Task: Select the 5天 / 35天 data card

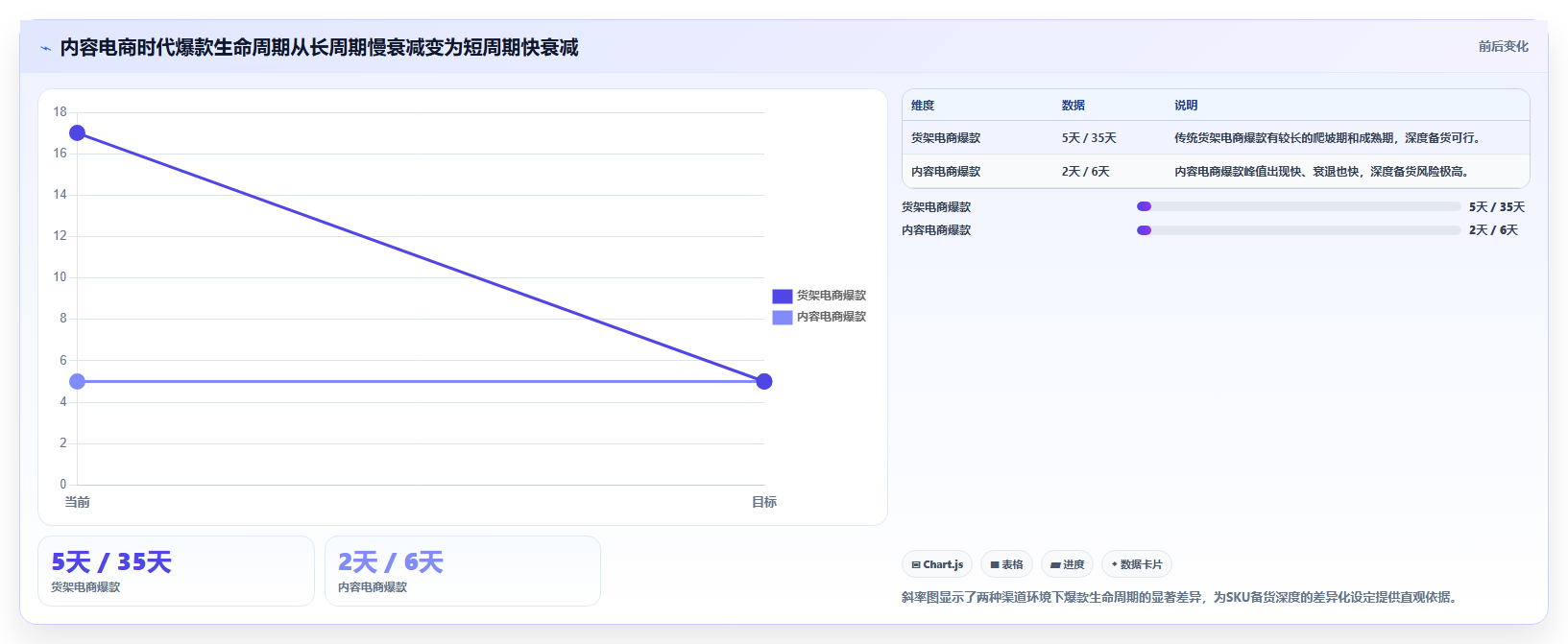Action: 176,571
